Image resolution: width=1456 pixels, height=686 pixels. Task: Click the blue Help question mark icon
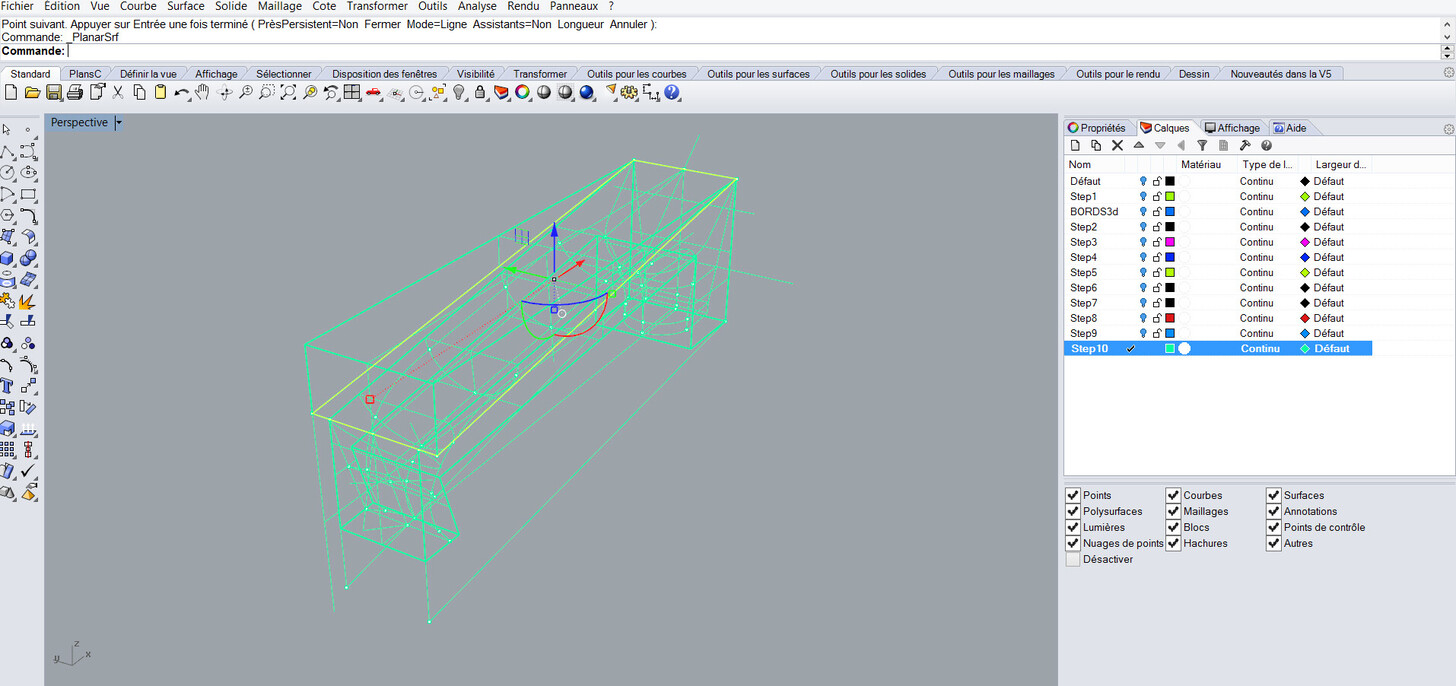(672, 92)
